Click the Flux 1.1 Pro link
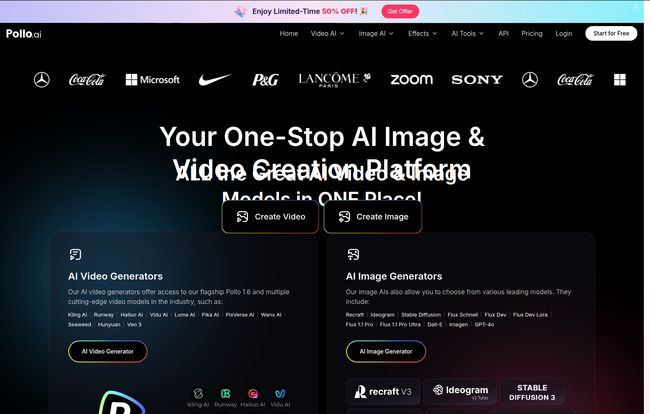The image size is (650, 414). coord(359,324)
